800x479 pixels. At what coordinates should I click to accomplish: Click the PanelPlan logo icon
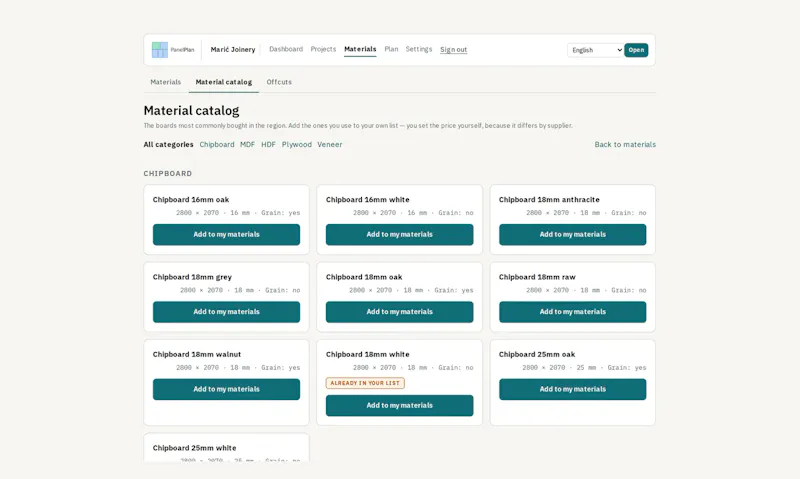[x=160, y=49]
